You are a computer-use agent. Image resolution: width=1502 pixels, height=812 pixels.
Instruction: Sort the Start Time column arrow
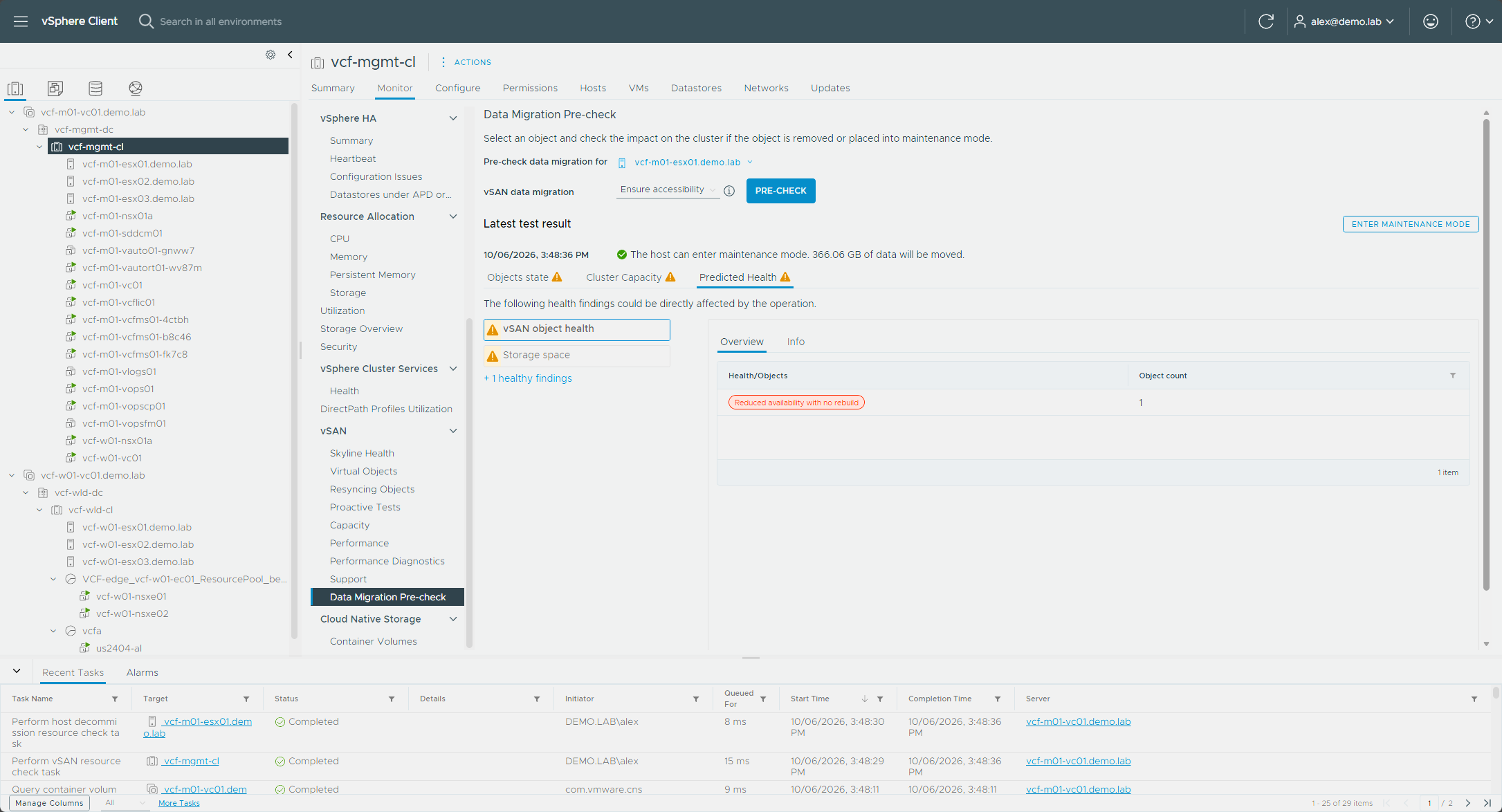(865, 699)
